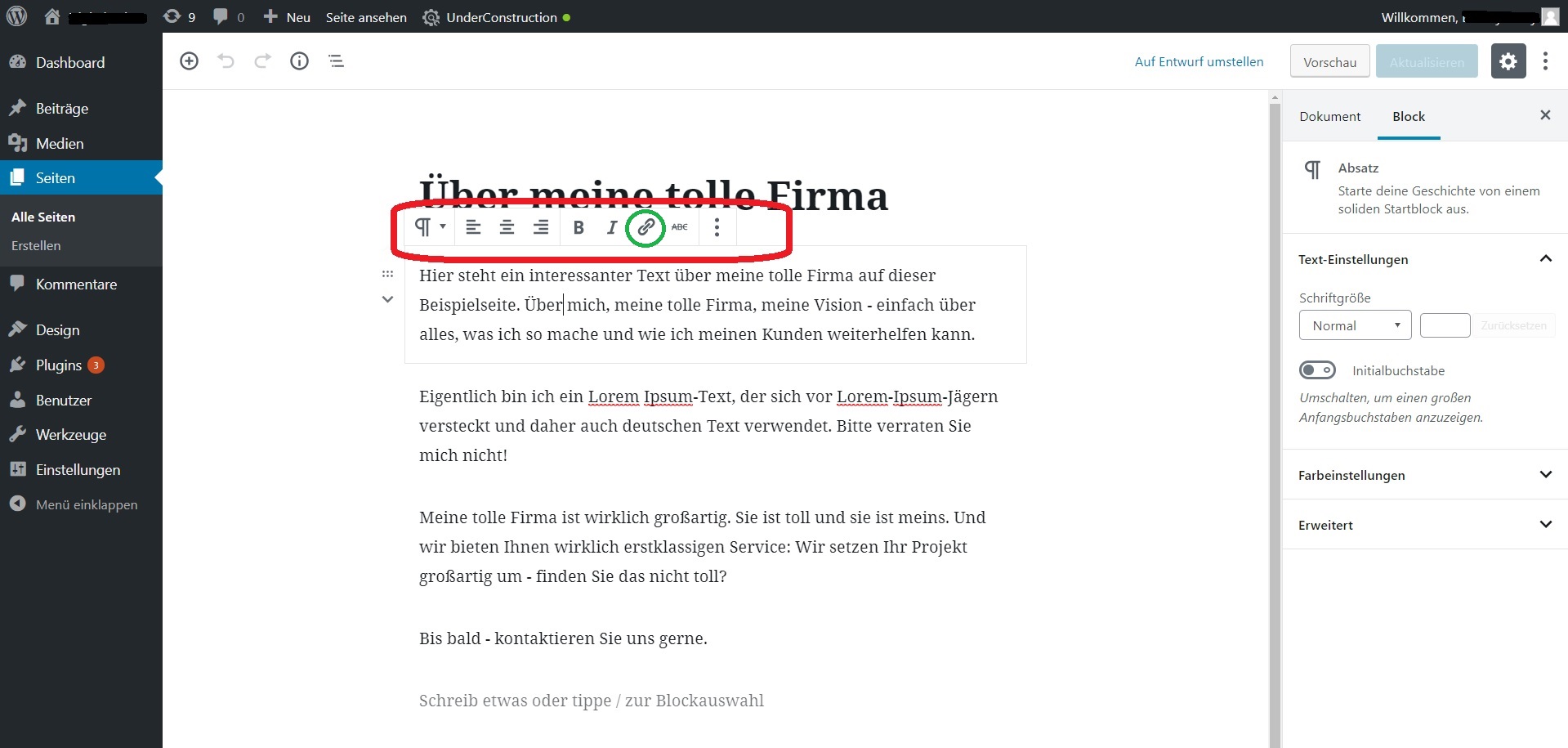Expand the Farbeinstellungen section
The height and width of the screenshot is (748, 1568).
[x=1425, y=475]
